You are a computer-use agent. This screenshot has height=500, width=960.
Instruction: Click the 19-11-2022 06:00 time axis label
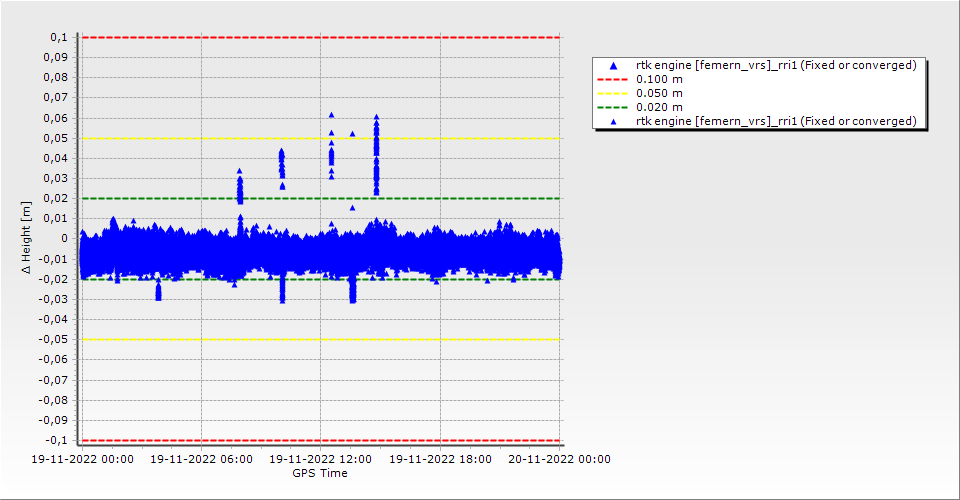pos(201,460)
